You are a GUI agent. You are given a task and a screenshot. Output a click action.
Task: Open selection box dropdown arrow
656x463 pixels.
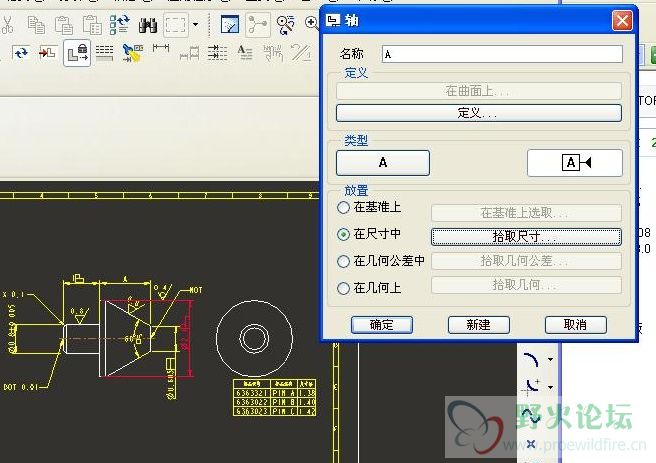[195, 25]
